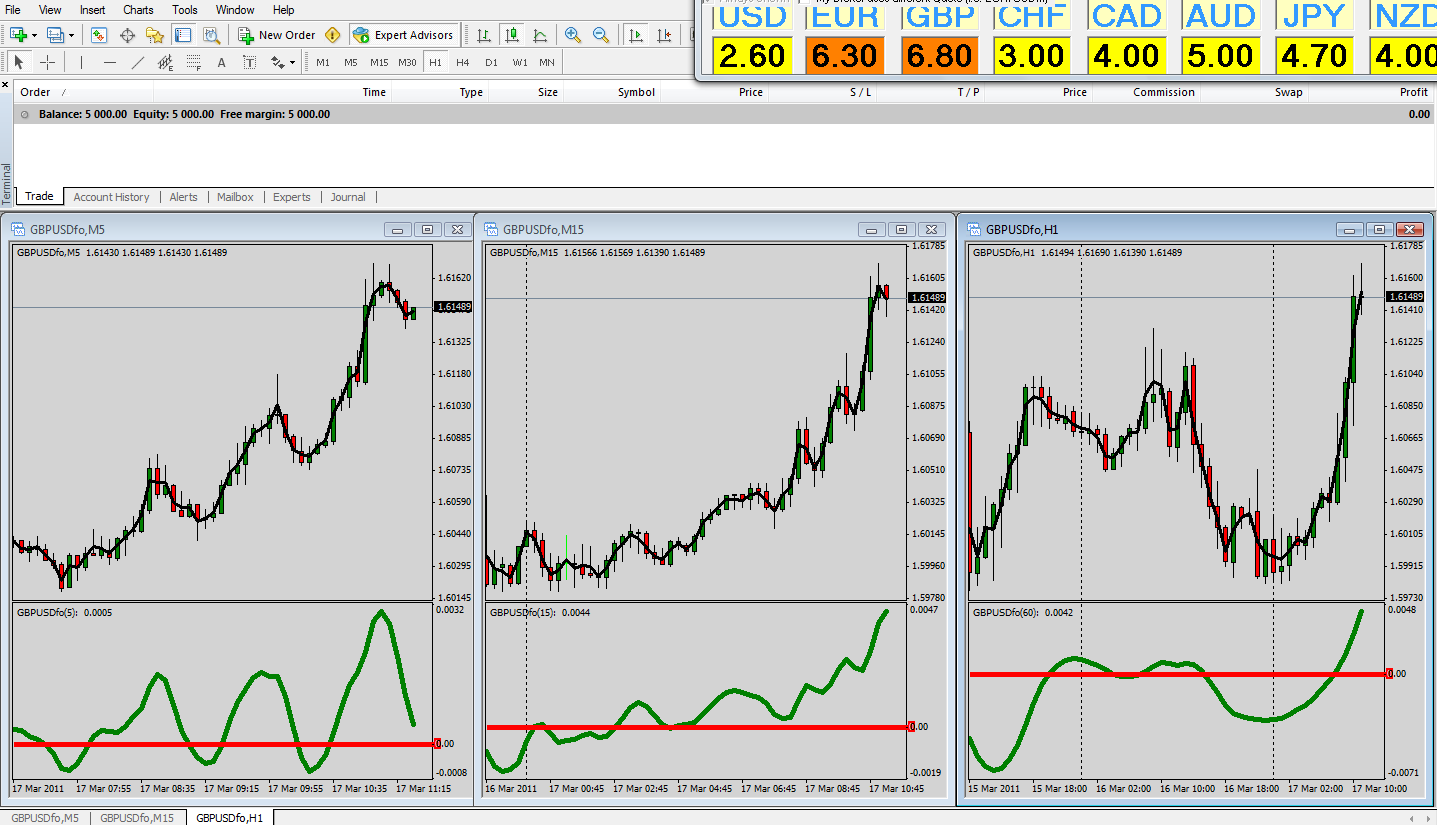Sort by the Profit column header
Image resolution: width=1437 pixels, height=825 pixels.
[x=1414, y=92]
